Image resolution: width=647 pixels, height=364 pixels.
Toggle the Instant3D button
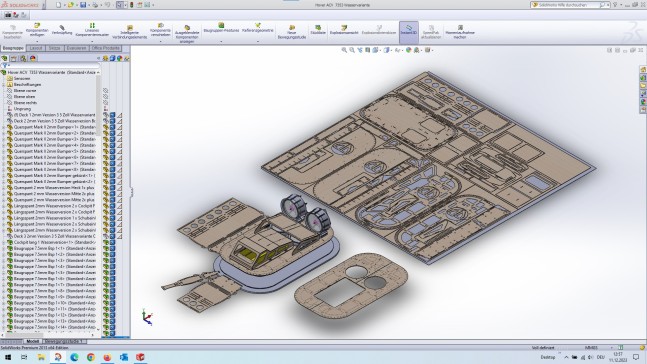[409, 32]
